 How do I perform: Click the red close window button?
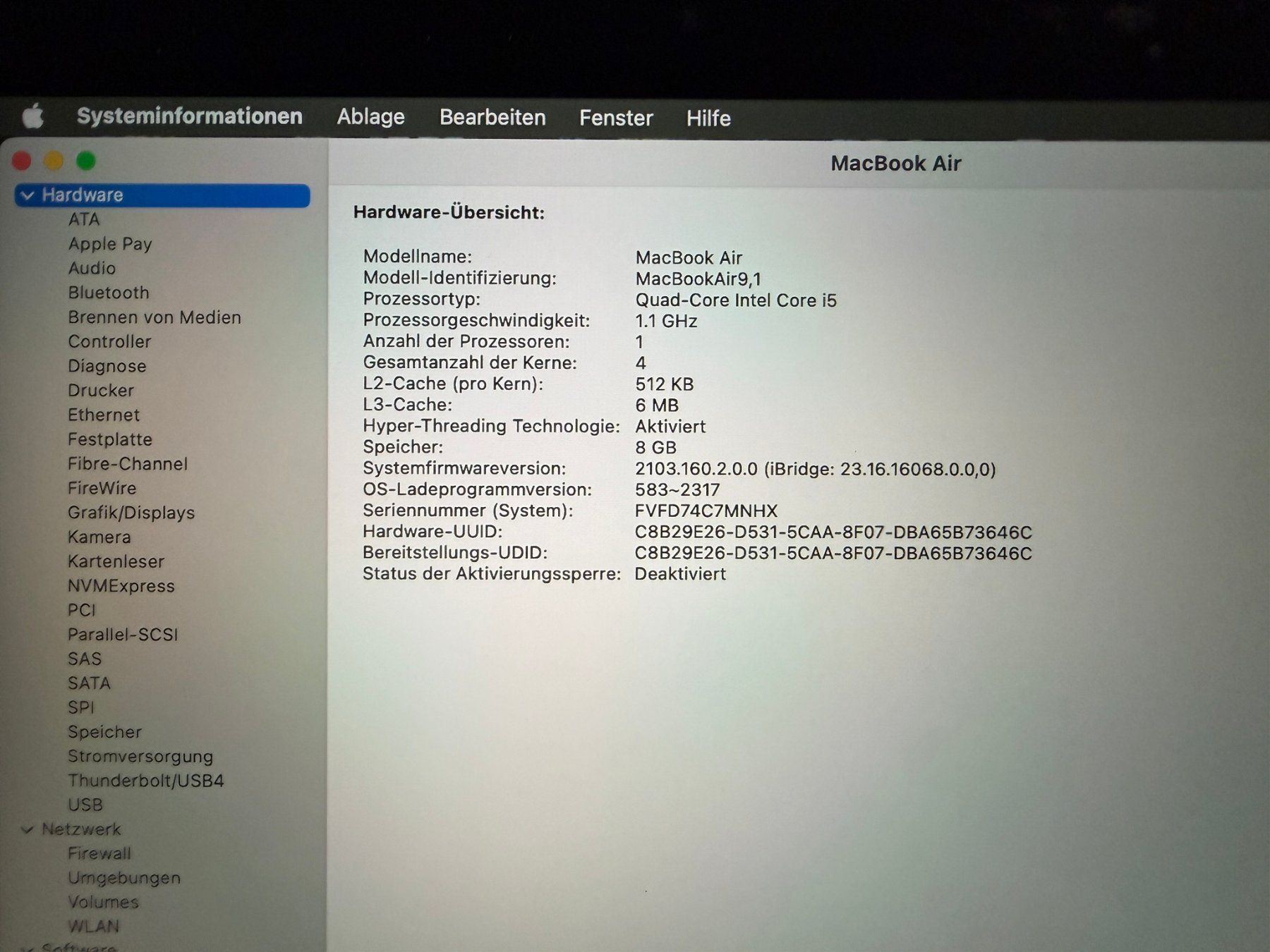(22, 161)
